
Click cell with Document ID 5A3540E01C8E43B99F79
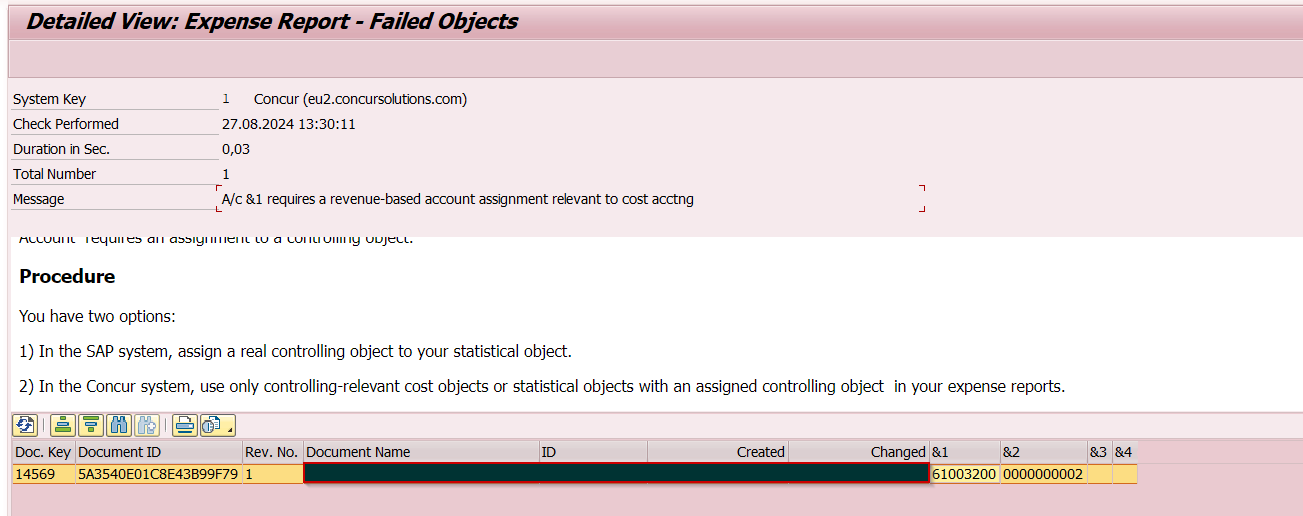(x=159, y=474)
